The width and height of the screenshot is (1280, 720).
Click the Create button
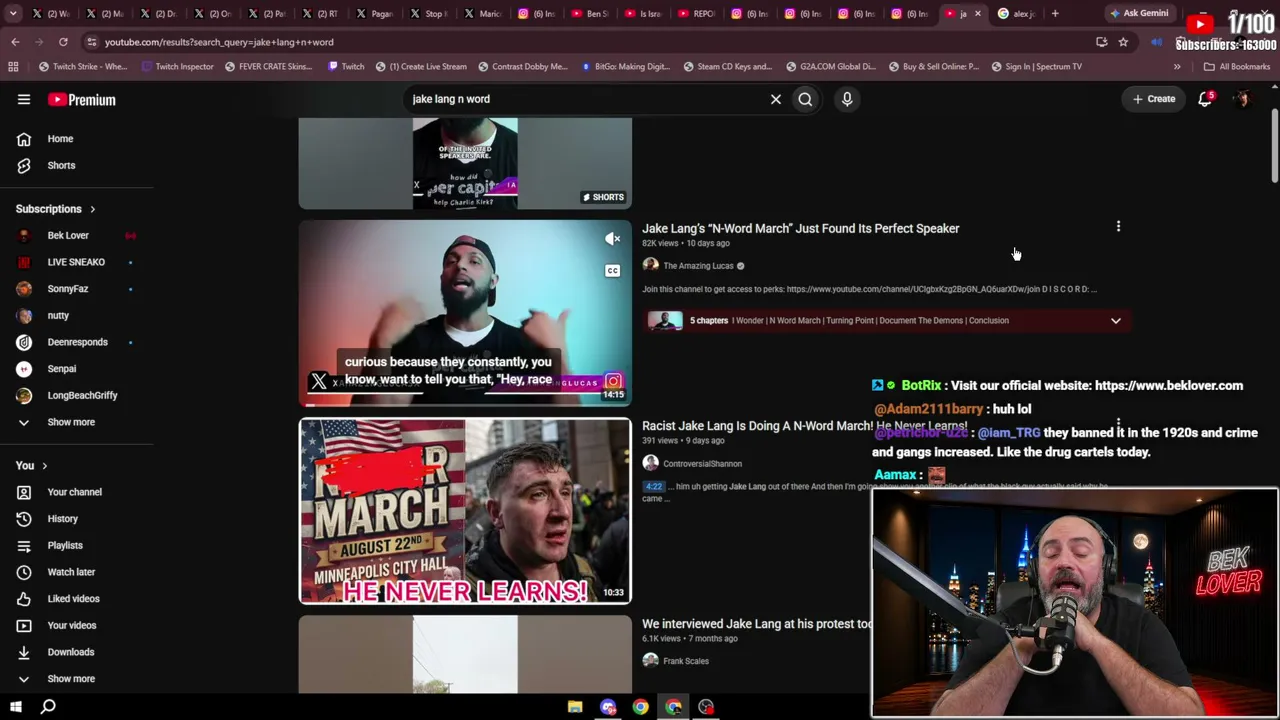(x=1154, y=99)
